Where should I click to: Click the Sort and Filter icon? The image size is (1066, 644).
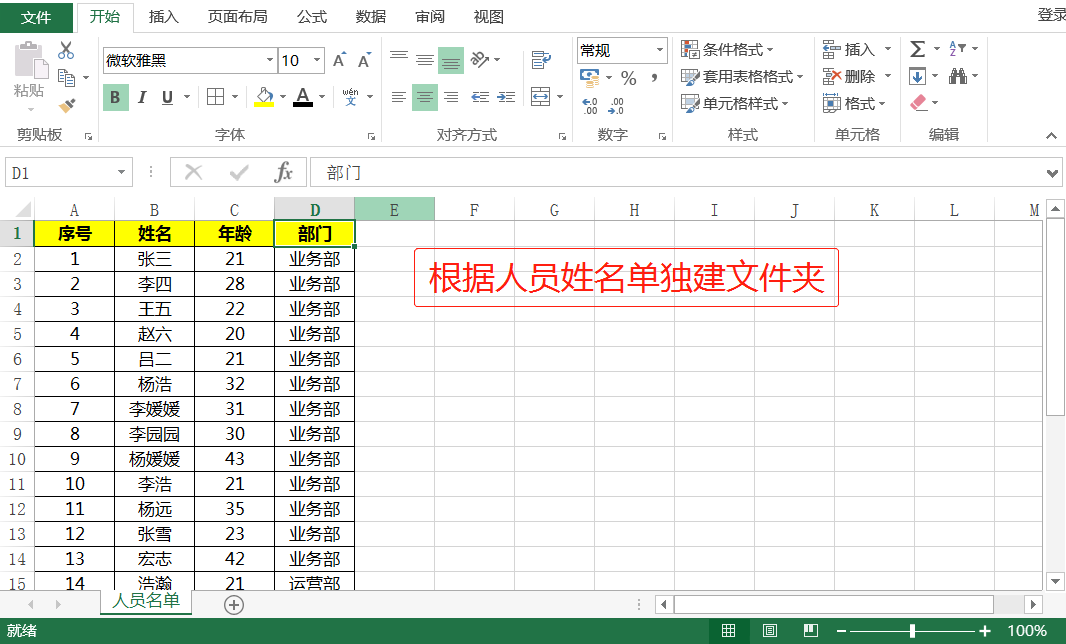(957, 49)
